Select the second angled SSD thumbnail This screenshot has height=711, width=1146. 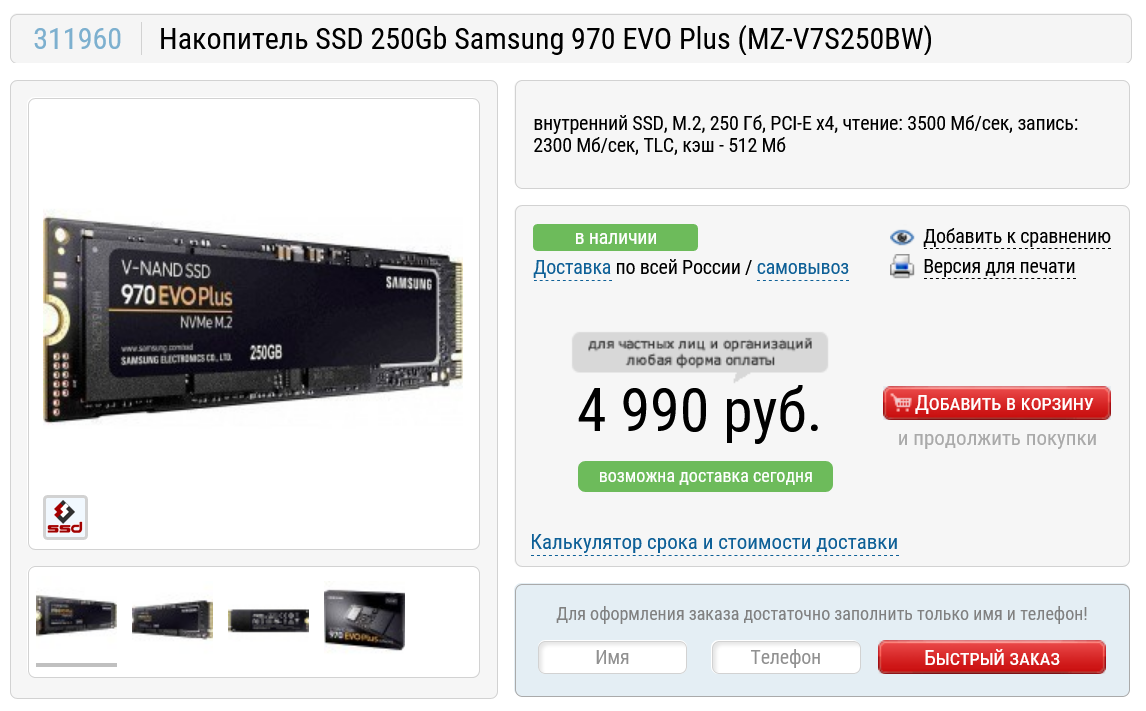click(x=172, y=619)
